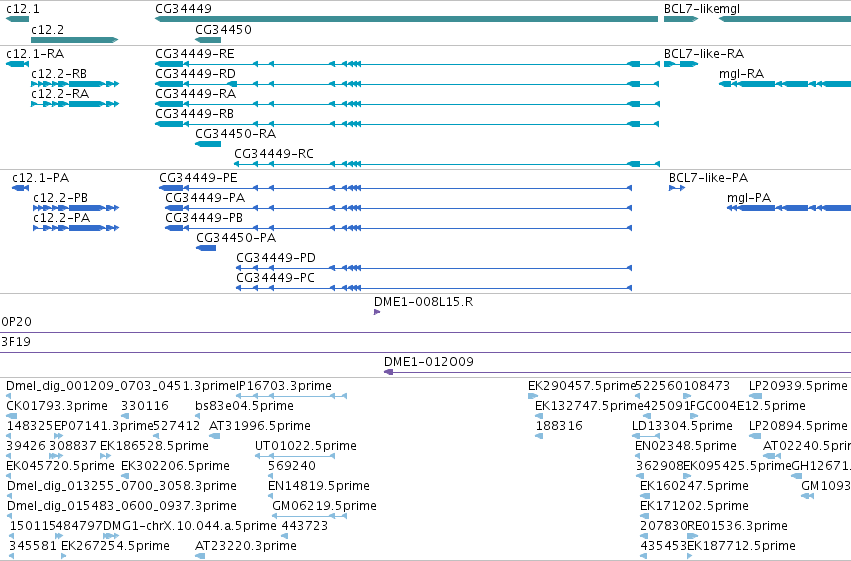Select EST Dmel_dig_015483_0600_0937.3prime
Viewport: 851px width, 561px height.
(x=10, y=517)
